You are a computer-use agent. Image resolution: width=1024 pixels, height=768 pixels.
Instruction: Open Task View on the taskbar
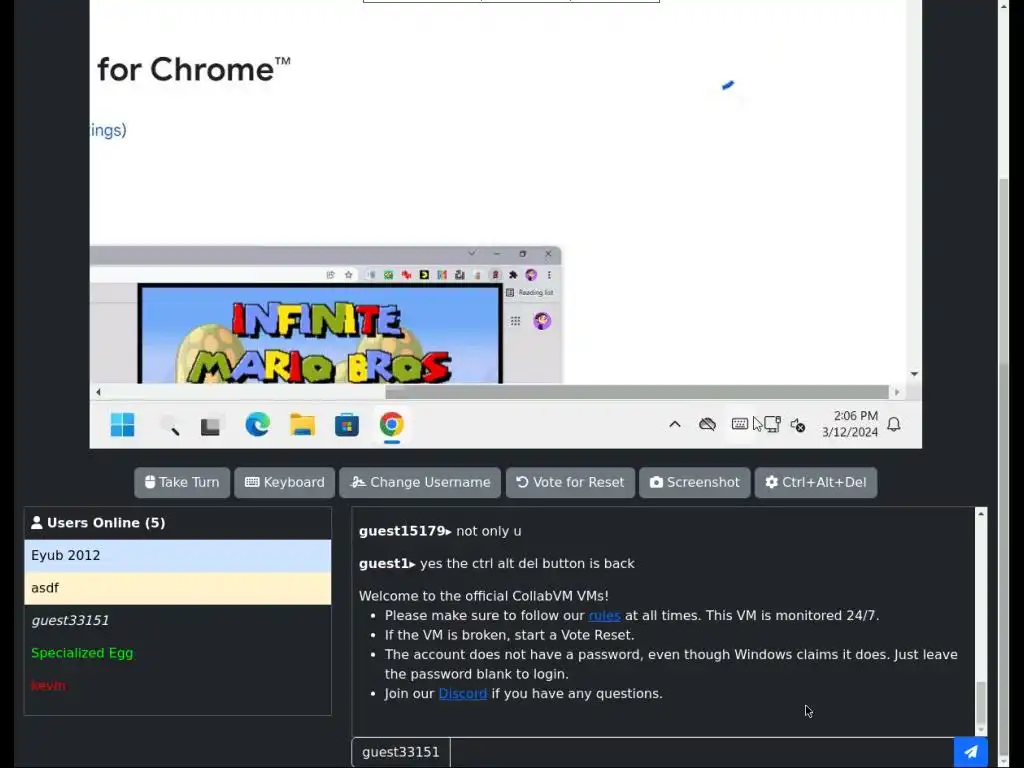coord(210,426)
